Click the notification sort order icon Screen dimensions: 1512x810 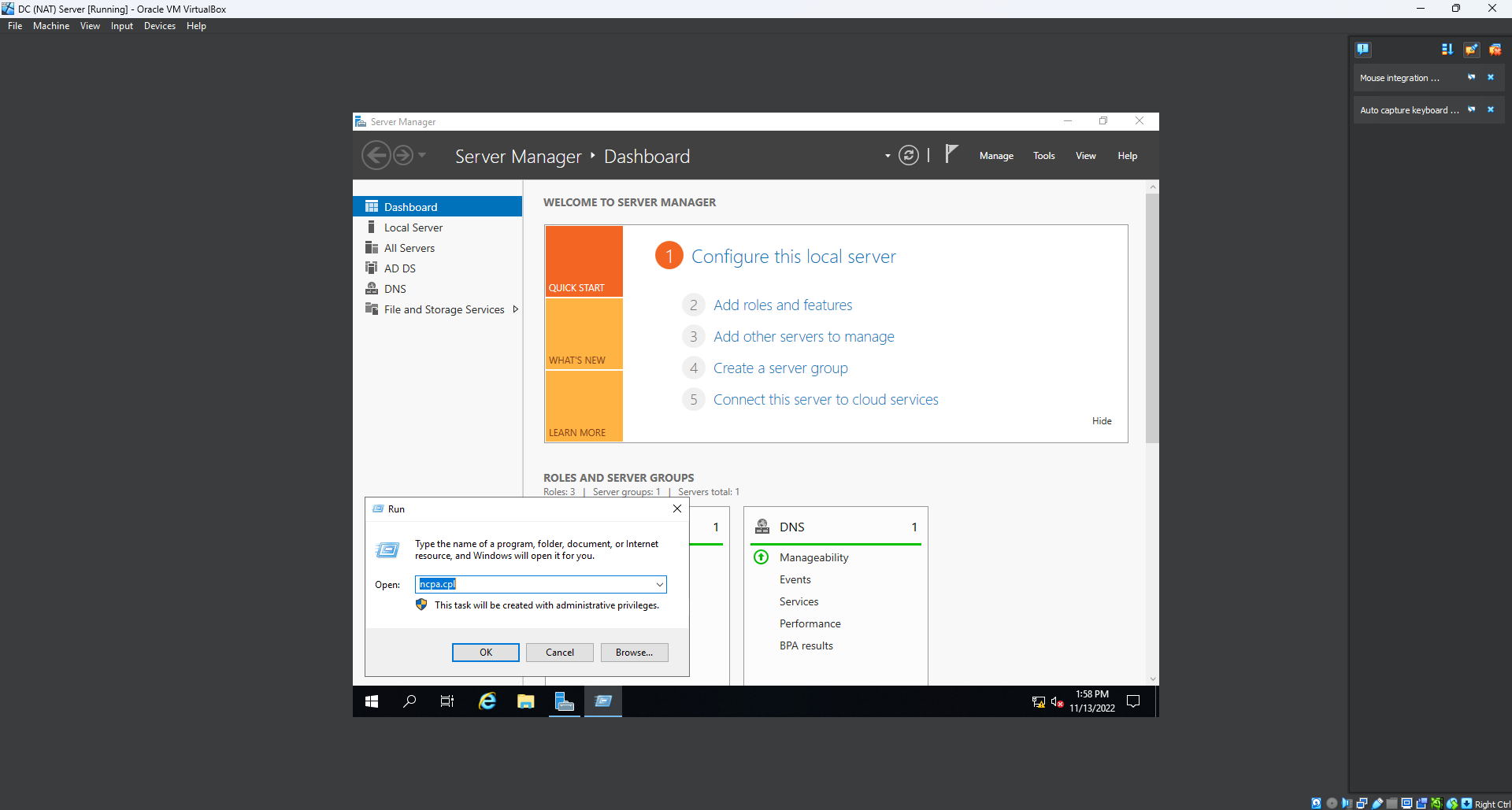[1447, 50]
